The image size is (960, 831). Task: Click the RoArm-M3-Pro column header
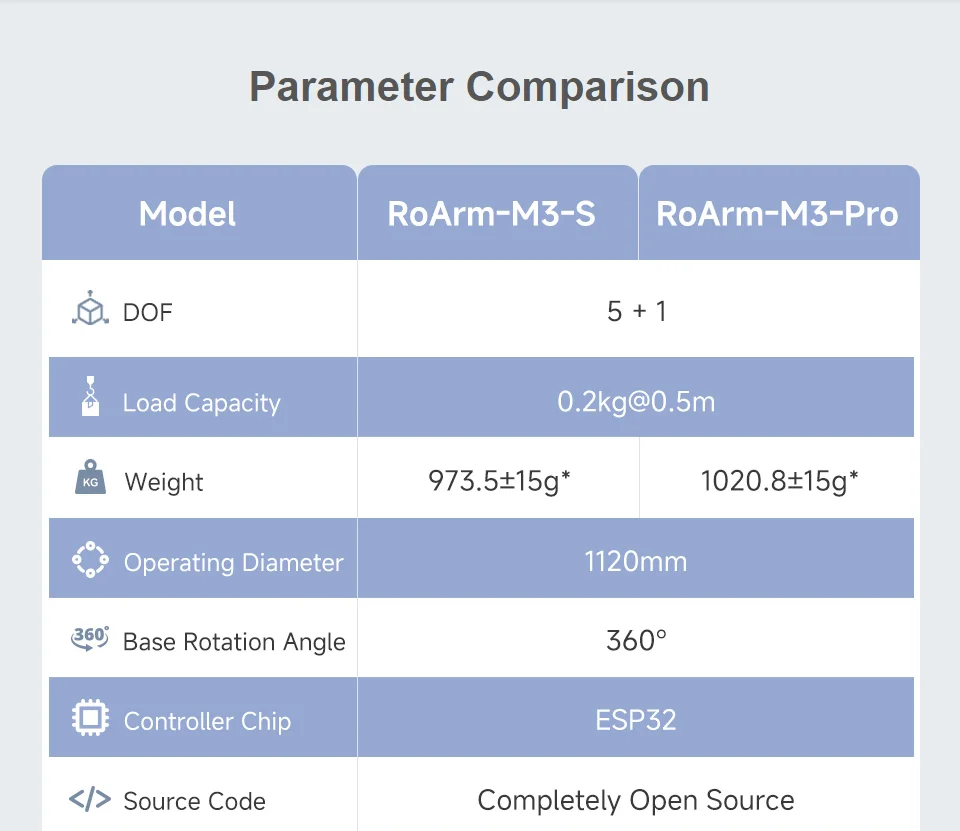pyautogui.click(x=777, y=214)
